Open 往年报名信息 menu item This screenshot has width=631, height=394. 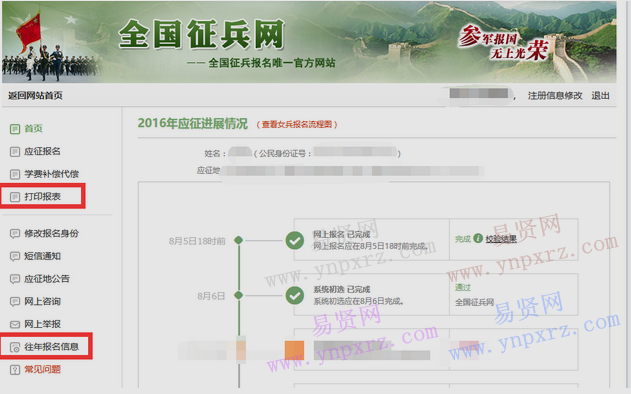point(52,347)
